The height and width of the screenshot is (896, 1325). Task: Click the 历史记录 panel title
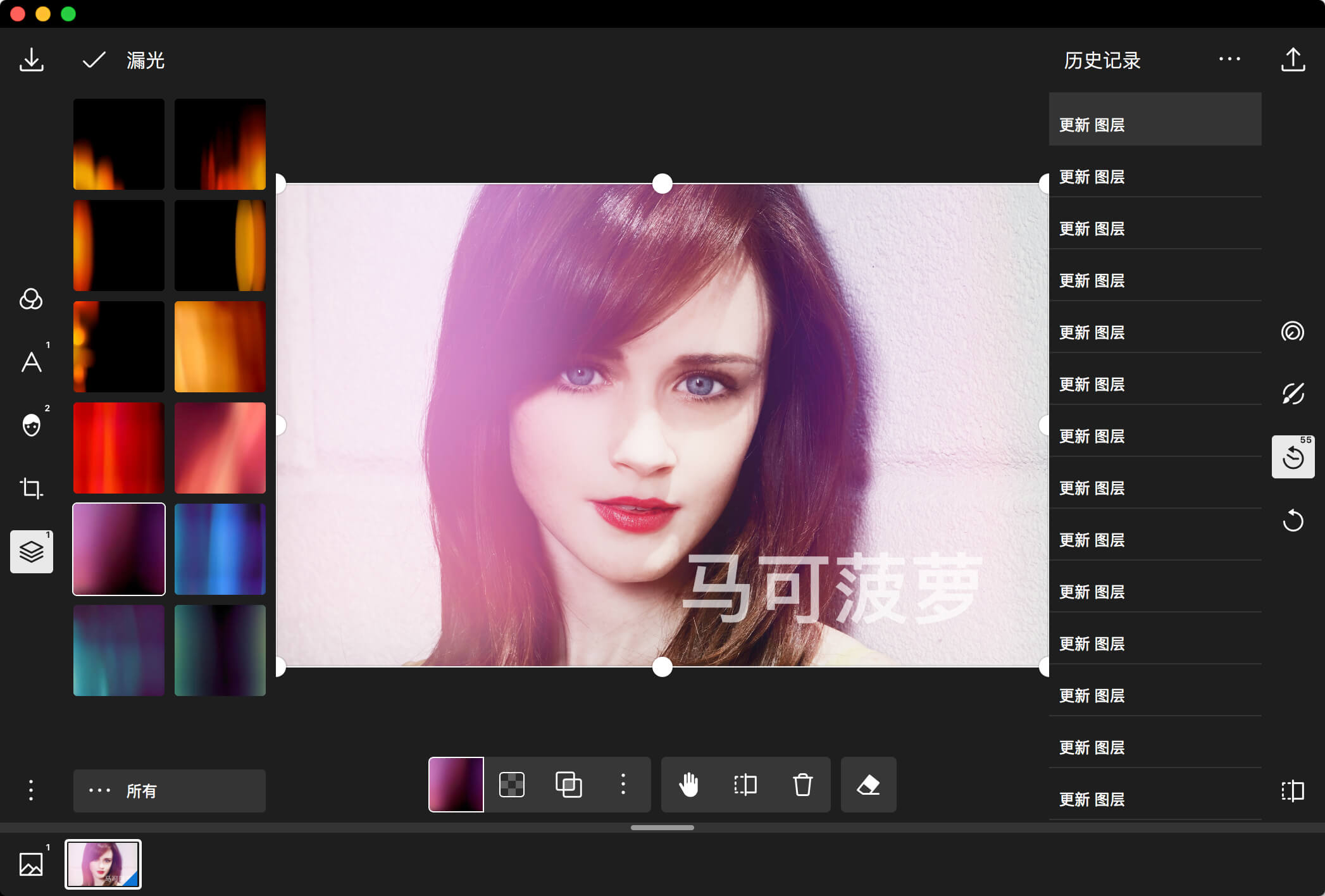click(x=1102, y=60)
